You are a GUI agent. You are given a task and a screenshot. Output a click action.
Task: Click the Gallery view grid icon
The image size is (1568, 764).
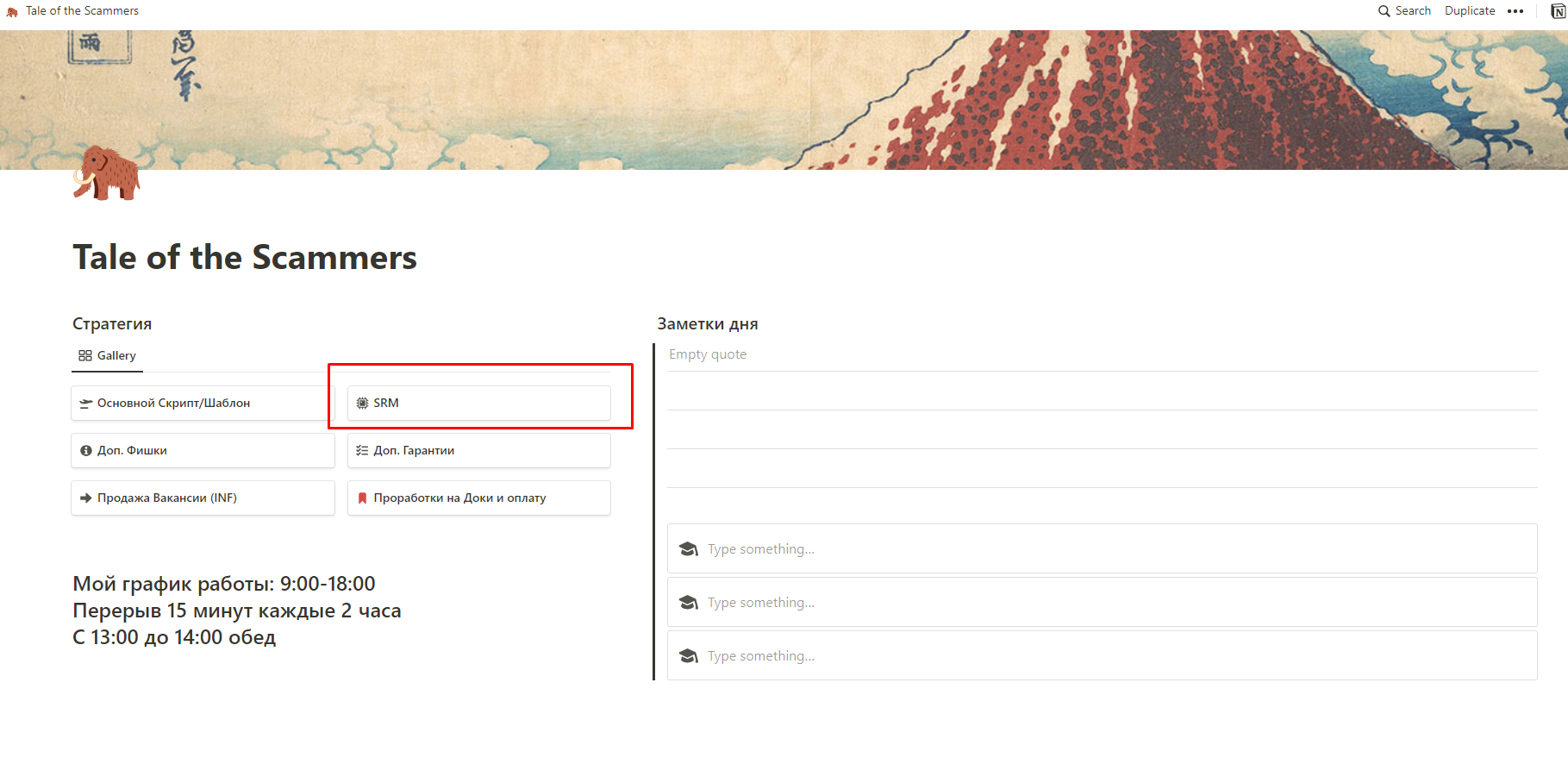(85, 355)
